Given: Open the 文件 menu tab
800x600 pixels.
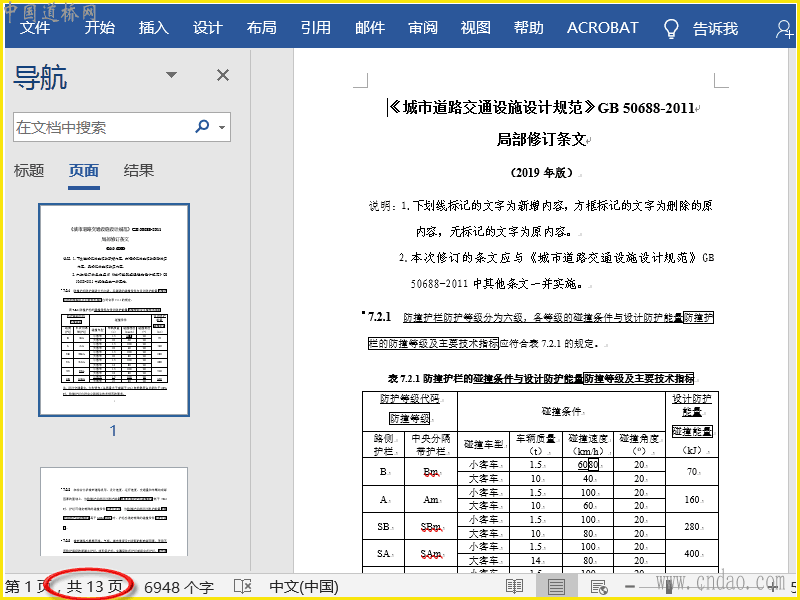Looking at the screenshot, I should coord(35,28).
